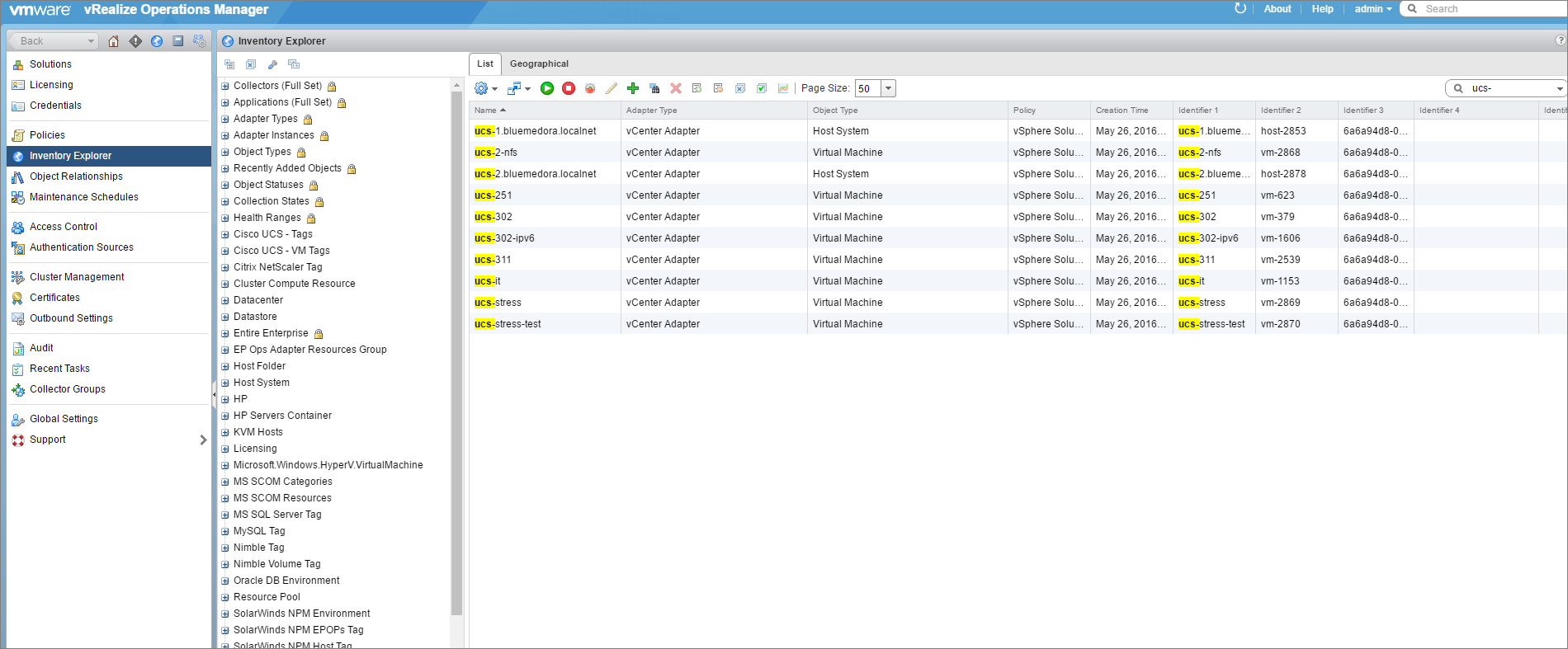Screen dimensions: 1568x649
Task: Open the admin user menu
Action: 1373,9
